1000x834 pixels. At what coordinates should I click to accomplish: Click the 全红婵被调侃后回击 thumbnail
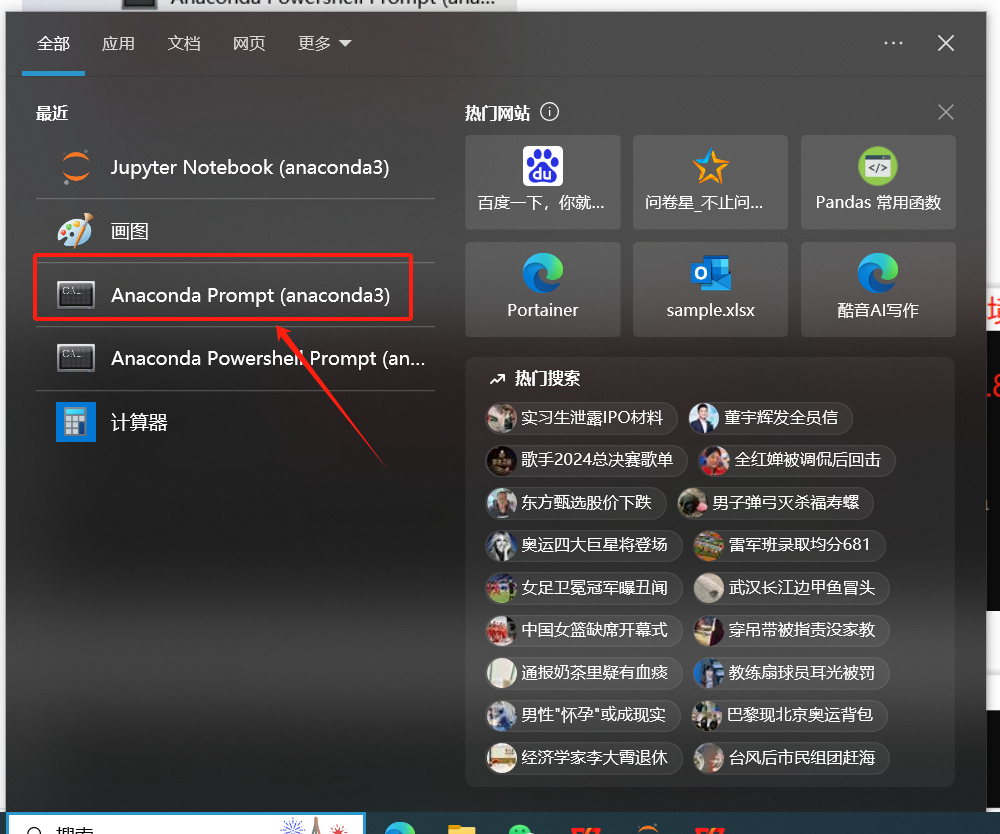[714, 460]
